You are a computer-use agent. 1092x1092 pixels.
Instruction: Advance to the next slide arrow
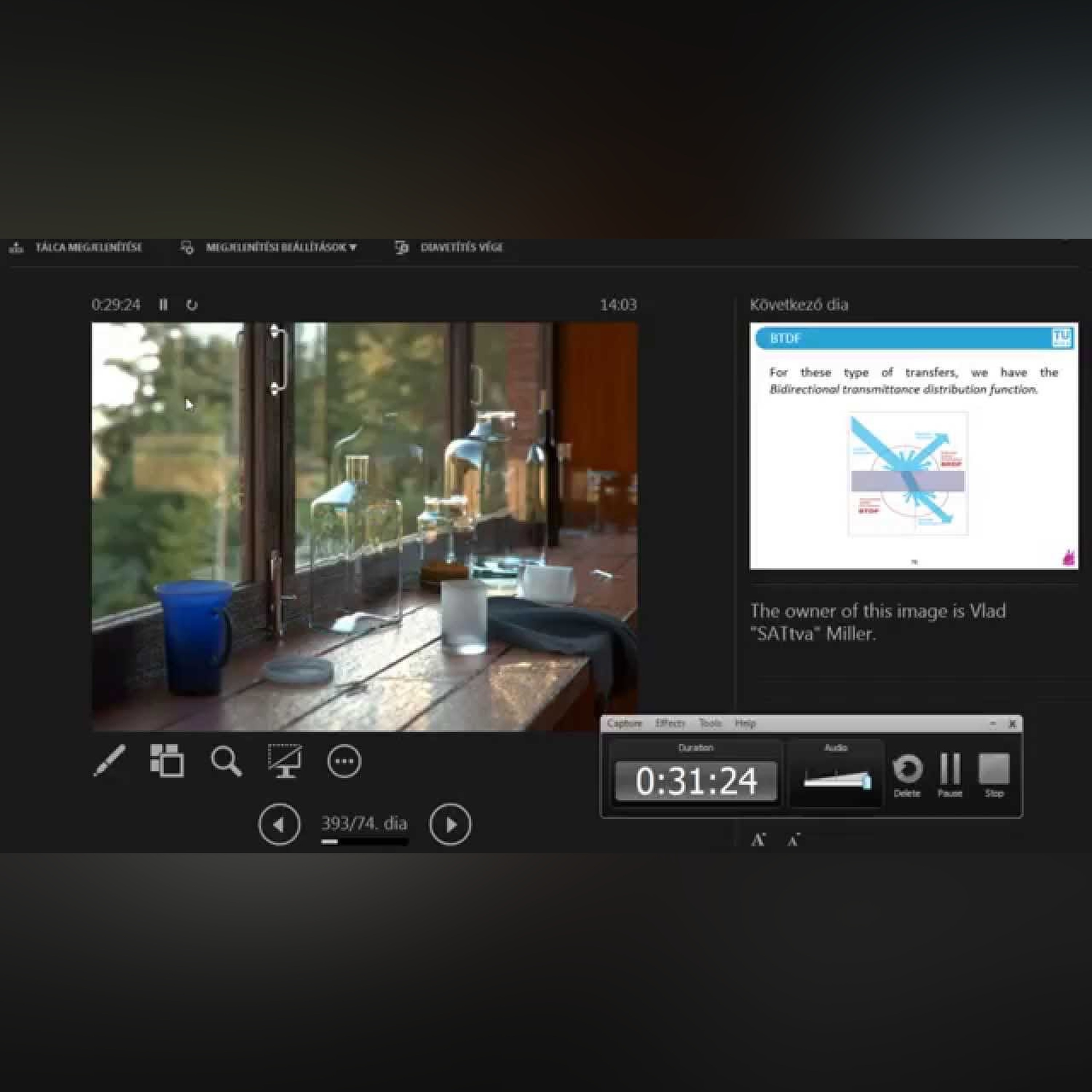pyautogui.click(x=450, y=825)
